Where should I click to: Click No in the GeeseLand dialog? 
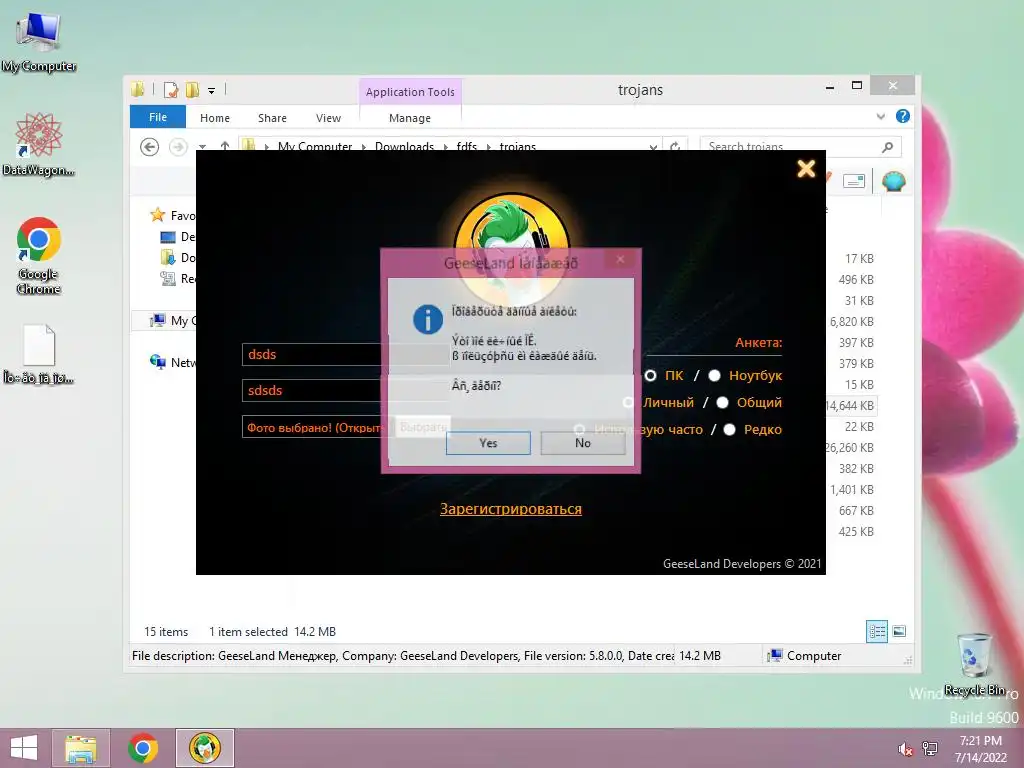click(583, 443)
